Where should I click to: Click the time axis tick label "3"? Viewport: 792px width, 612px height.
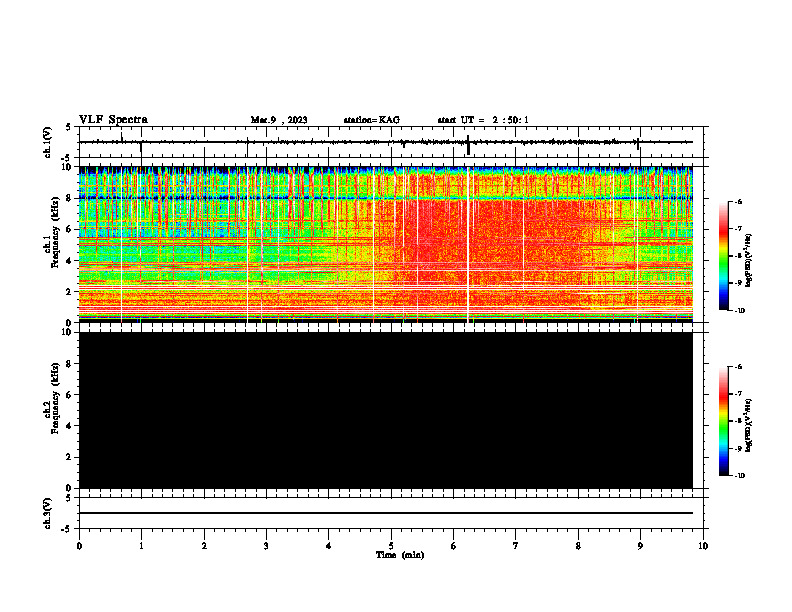pyautogui.click(x=266, y=546)
